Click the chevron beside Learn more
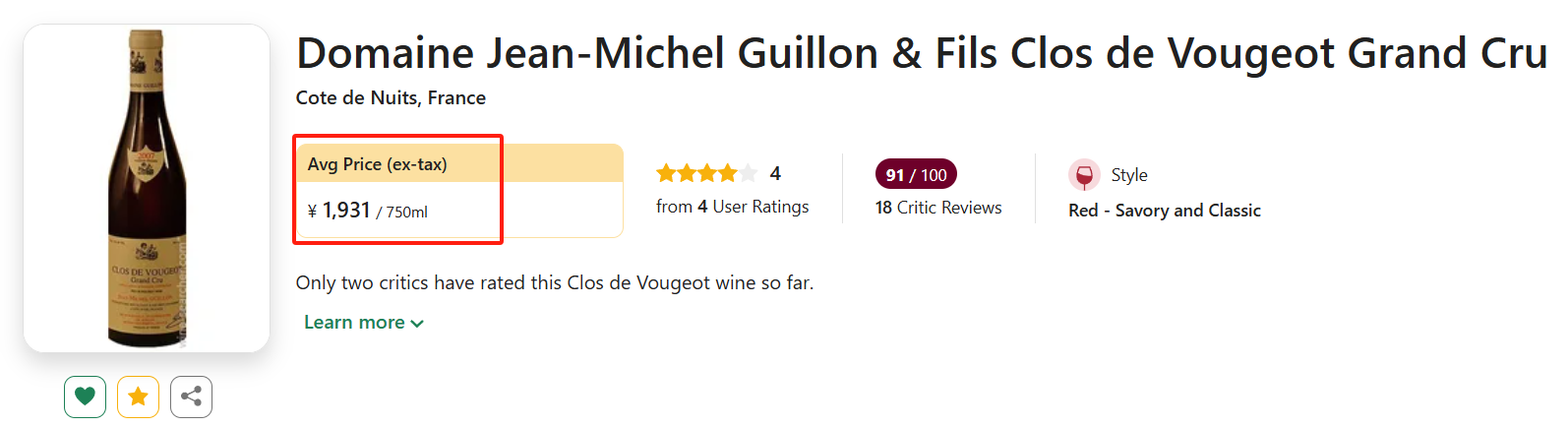 (x=417, y=324)
